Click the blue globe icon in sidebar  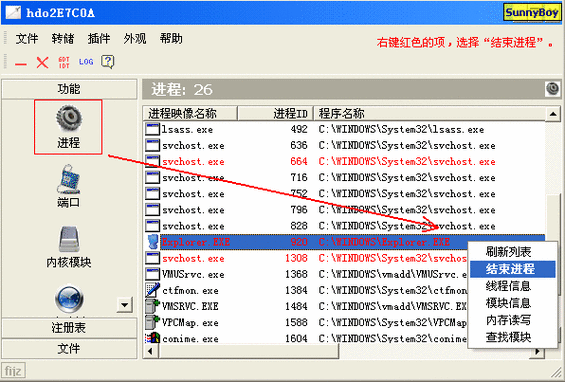click(x=69, y=299)
